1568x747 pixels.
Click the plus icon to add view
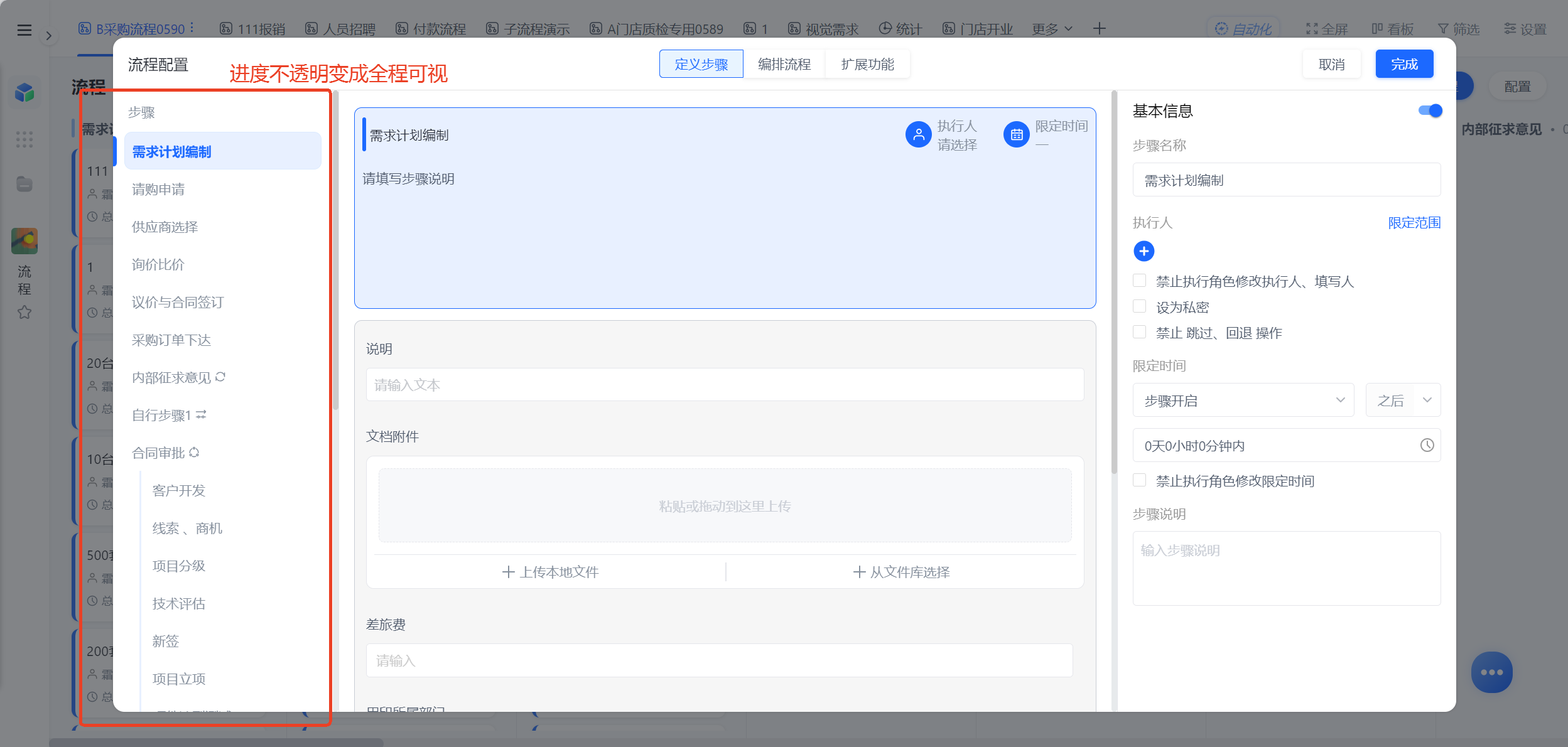(1099, 29)
